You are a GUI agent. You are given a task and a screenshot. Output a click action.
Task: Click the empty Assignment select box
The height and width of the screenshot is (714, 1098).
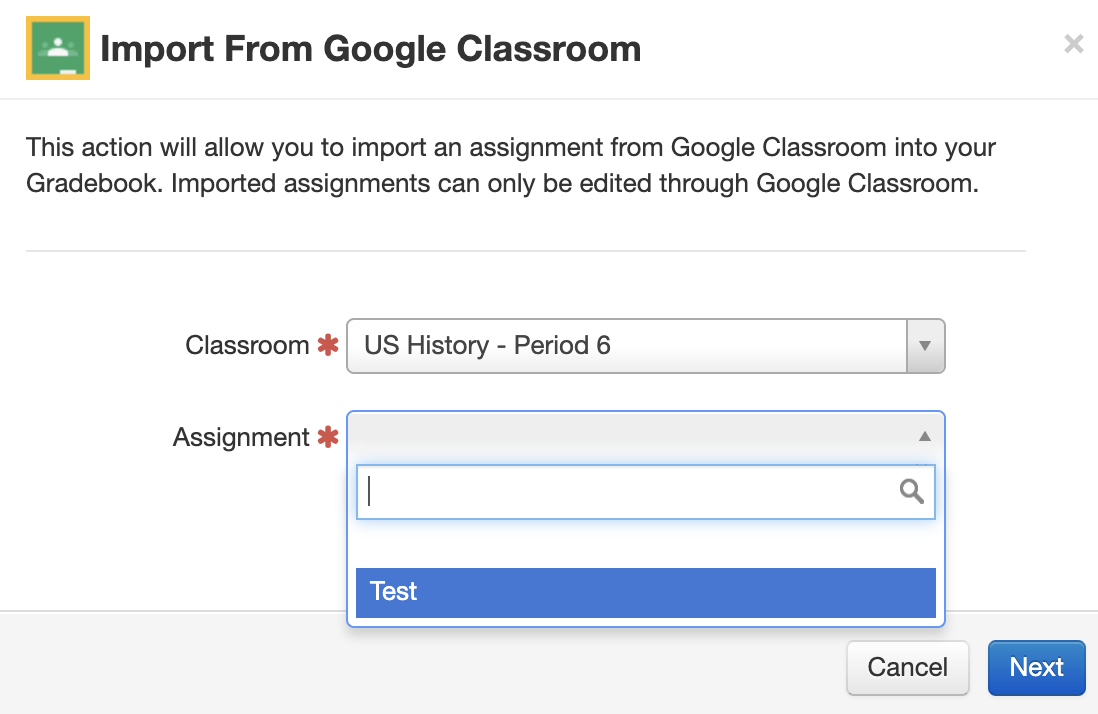point(630,437)
